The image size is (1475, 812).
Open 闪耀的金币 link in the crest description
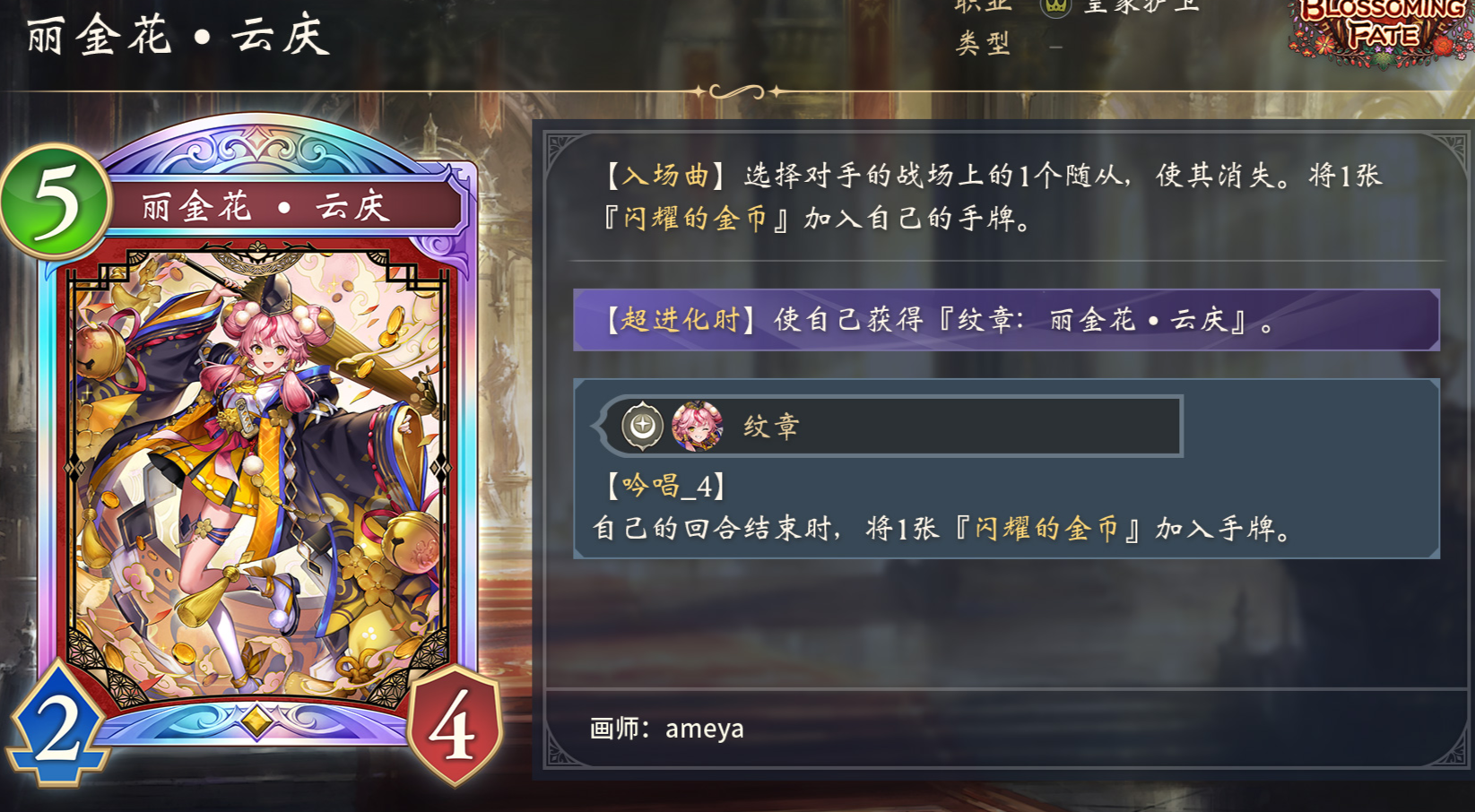[x=1047, y=529]
